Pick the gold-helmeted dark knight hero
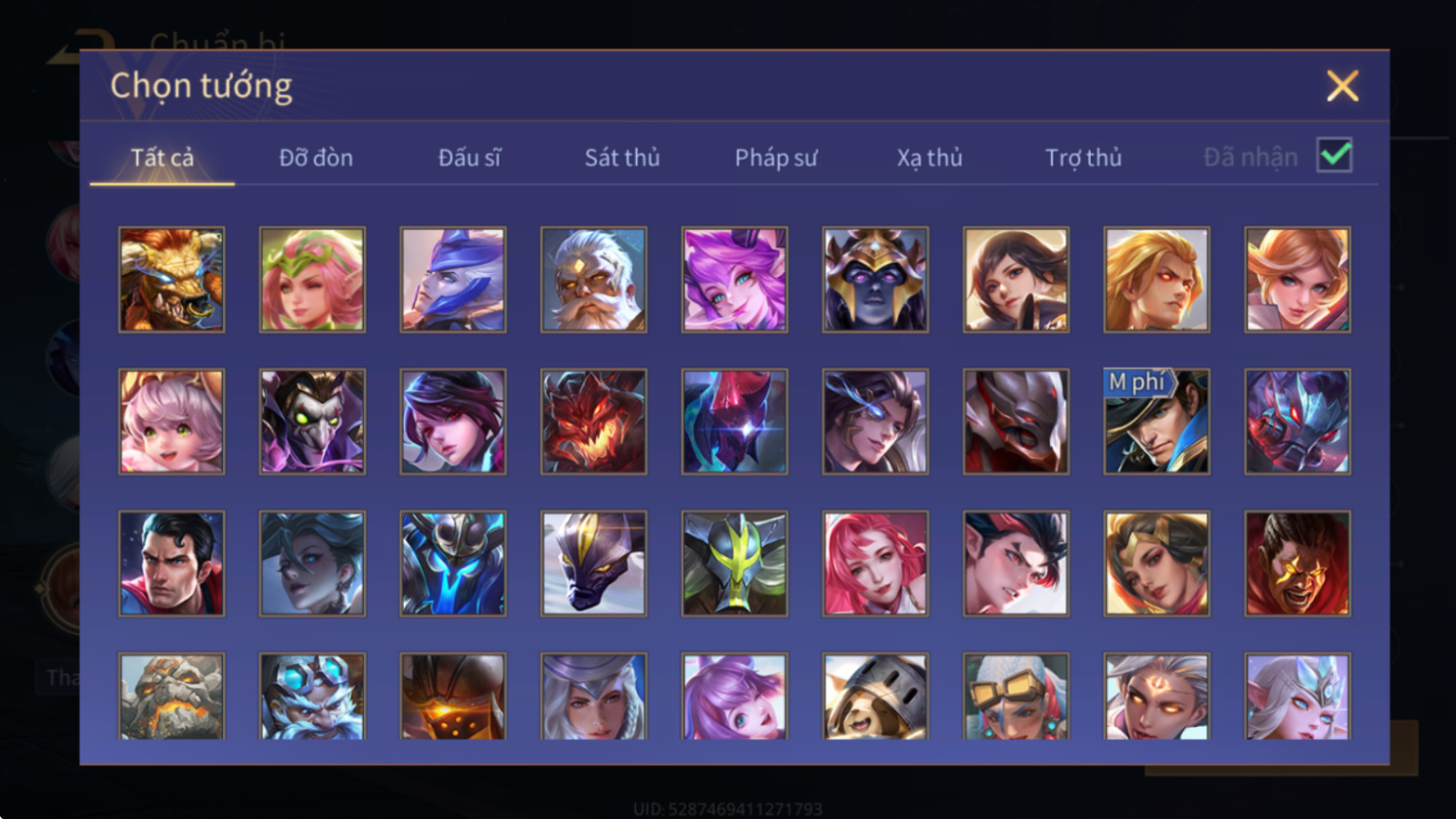This screenshot has height=819, width=1456. (x=875, y=280)
